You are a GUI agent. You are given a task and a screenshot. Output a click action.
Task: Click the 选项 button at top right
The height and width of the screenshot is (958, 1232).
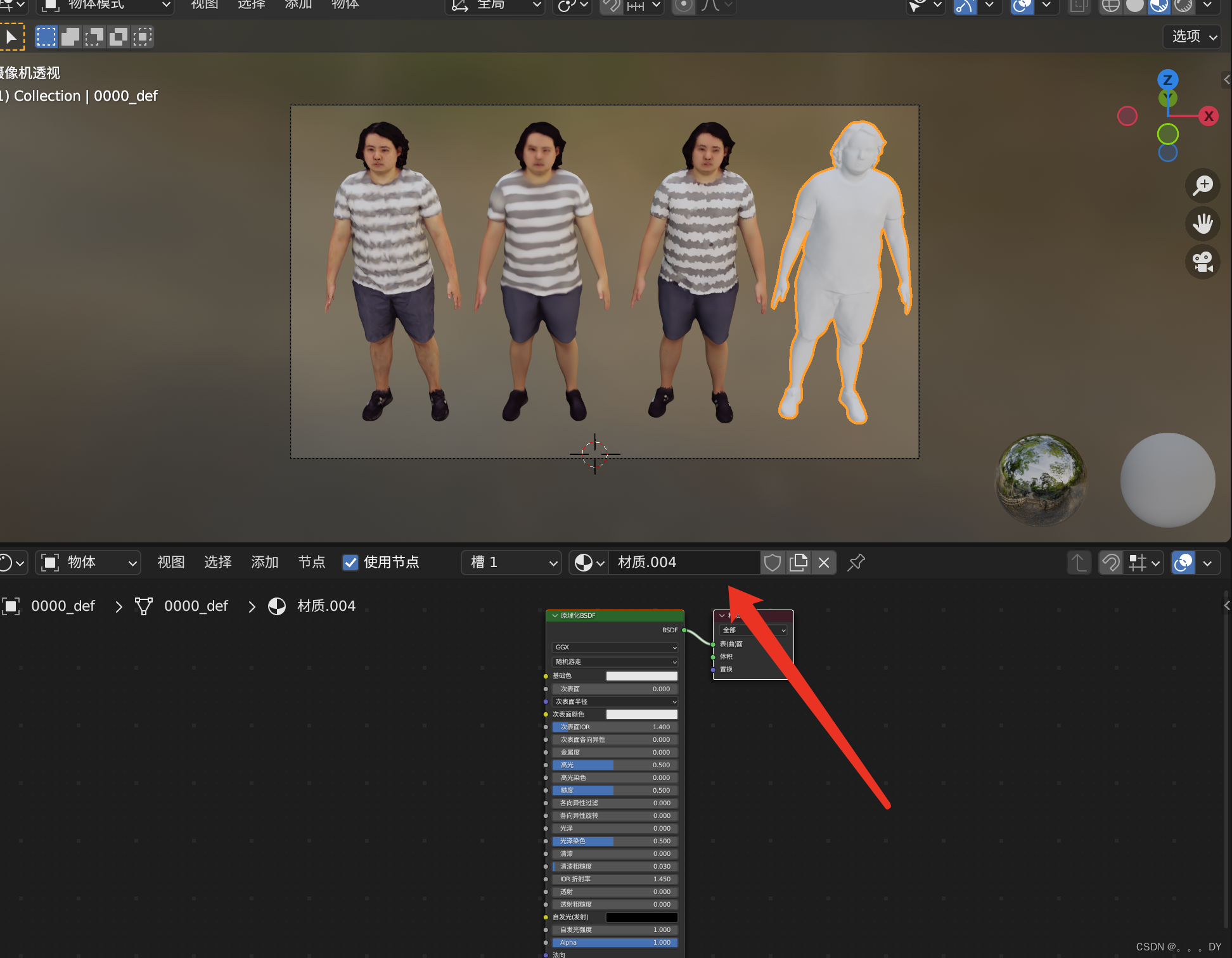[1191, 36]
